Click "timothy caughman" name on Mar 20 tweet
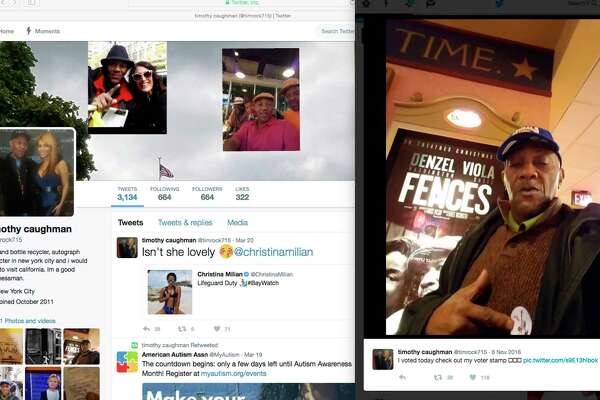Image resolution: width=600 pixels, height=400 pixels. pos(169,240)
